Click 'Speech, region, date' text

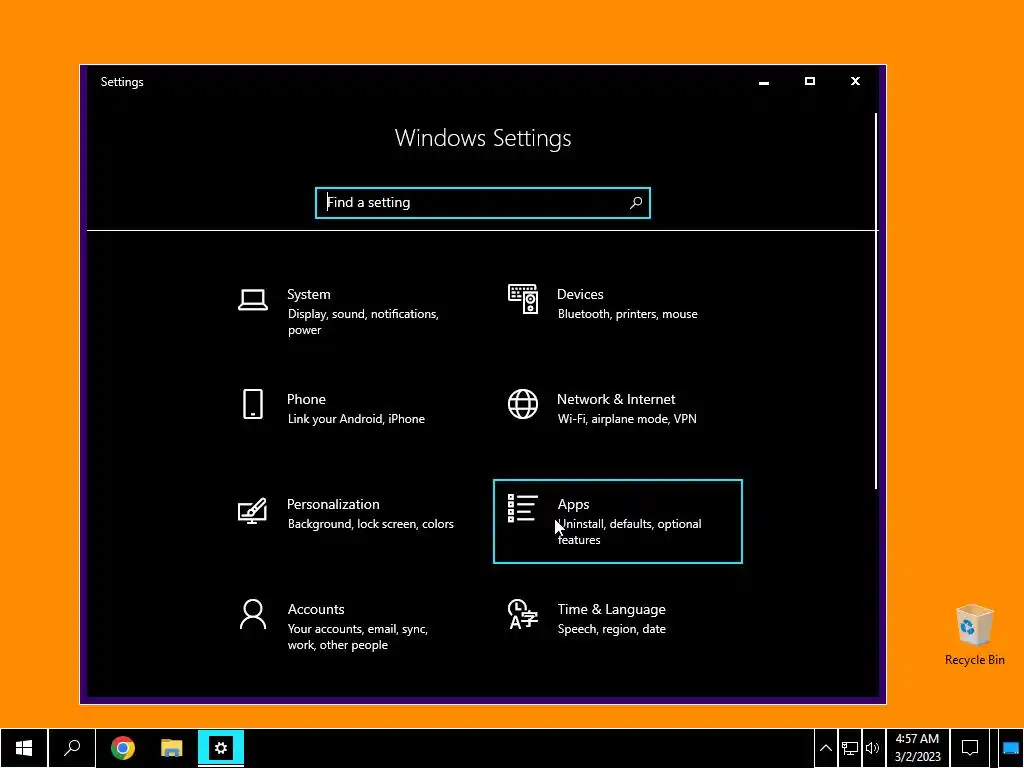tap(611, 629)
